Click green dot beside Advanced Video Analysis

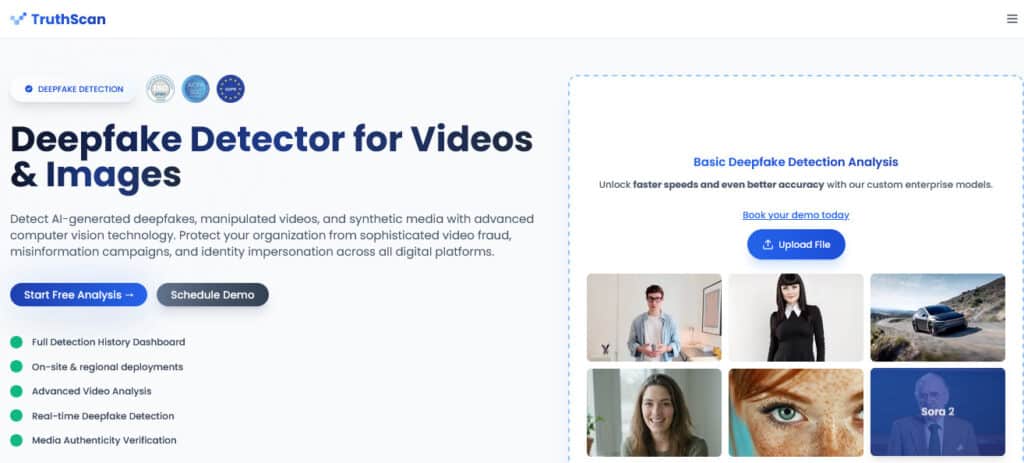click(x=16, y=391)
